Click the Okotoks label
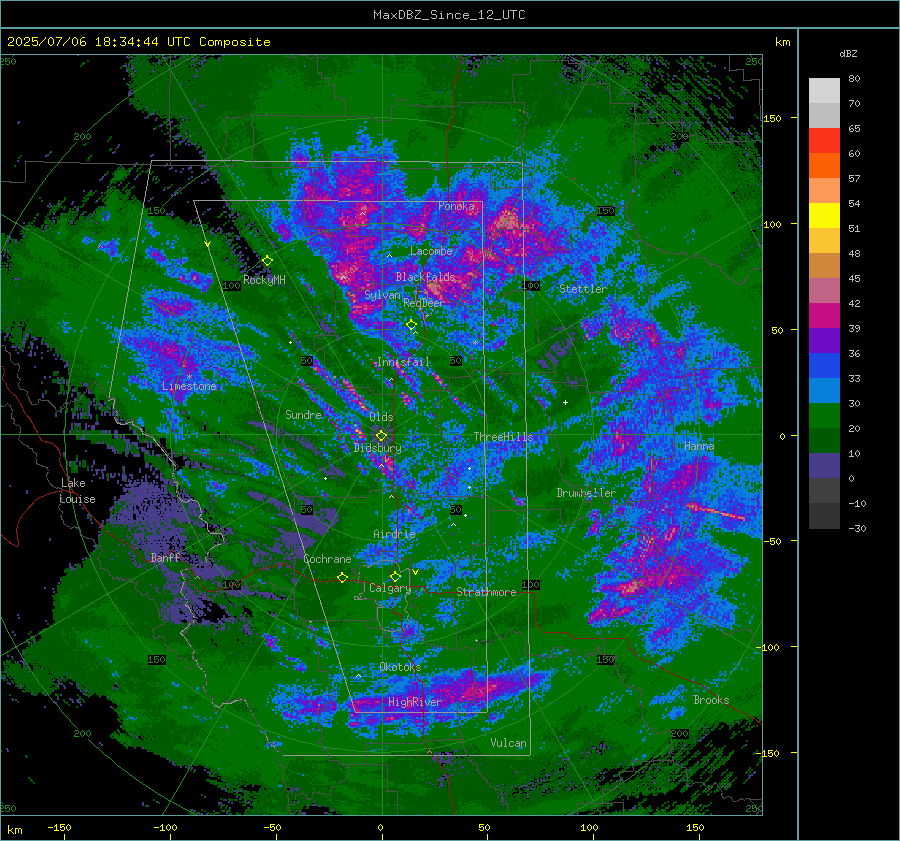 400,666
